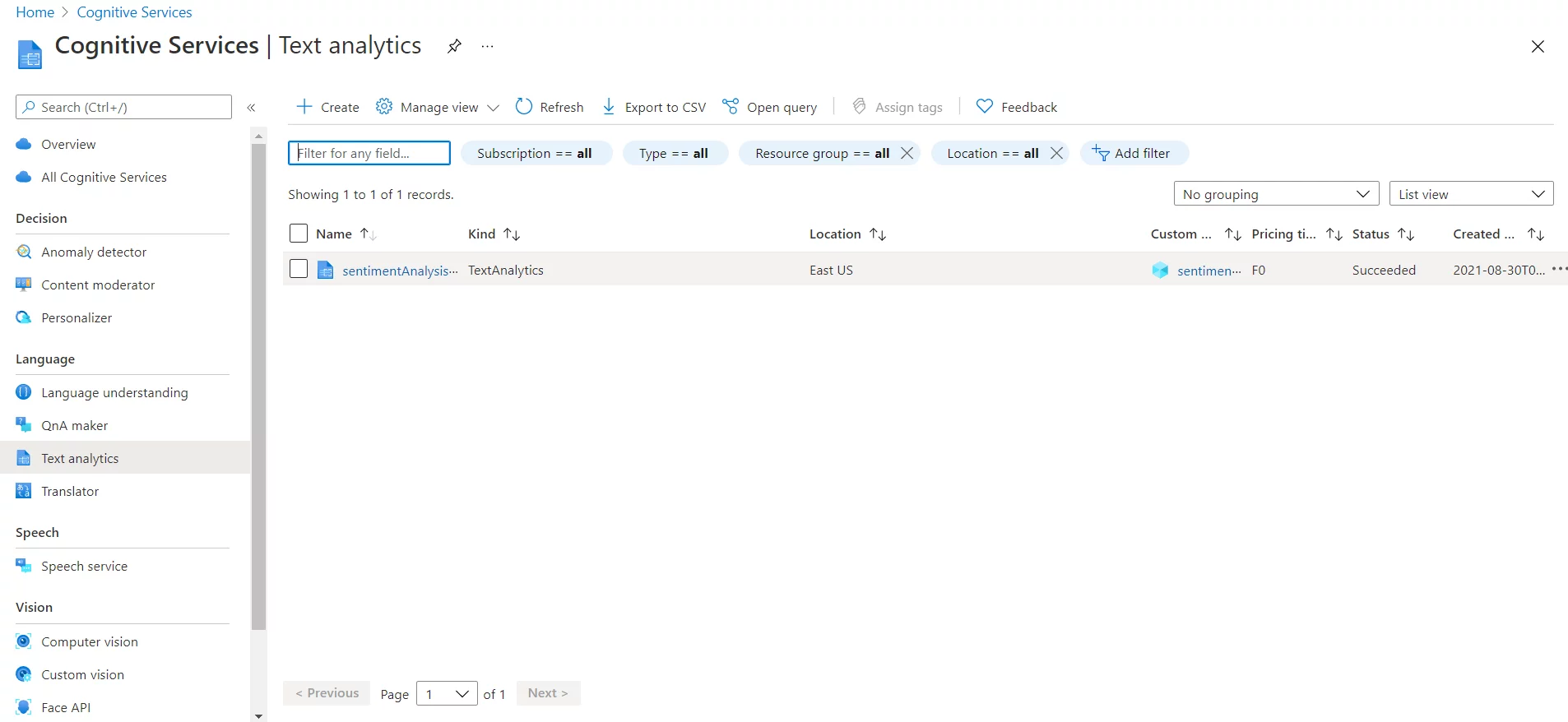Click the sidebar scroll up arrow

[x=259, y=136]
